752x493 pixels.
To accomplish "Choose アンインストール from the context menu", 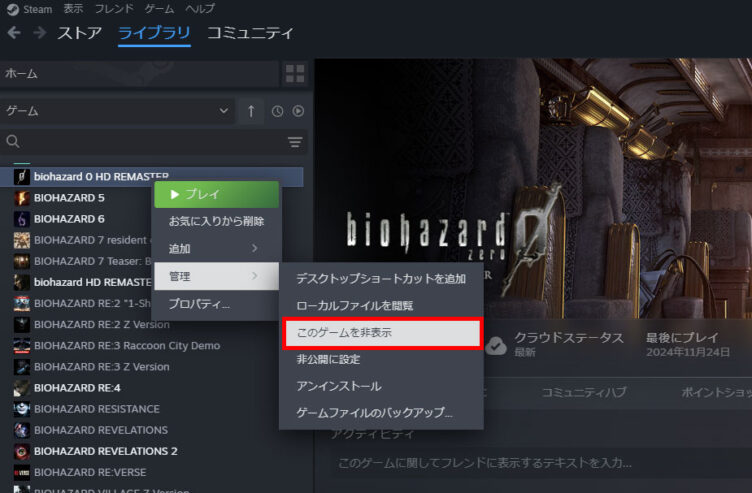I will tap(339, 386).
